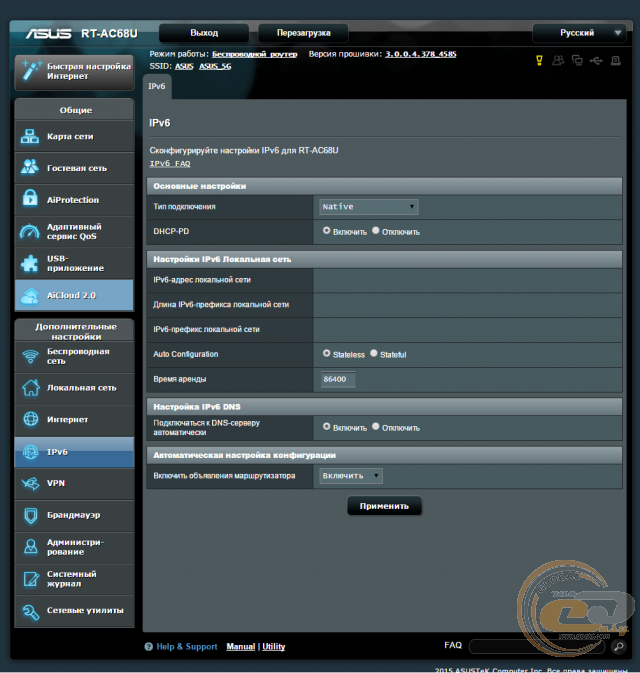
Task: Click the guest network users status icon
Action: [x=558, y=61]
